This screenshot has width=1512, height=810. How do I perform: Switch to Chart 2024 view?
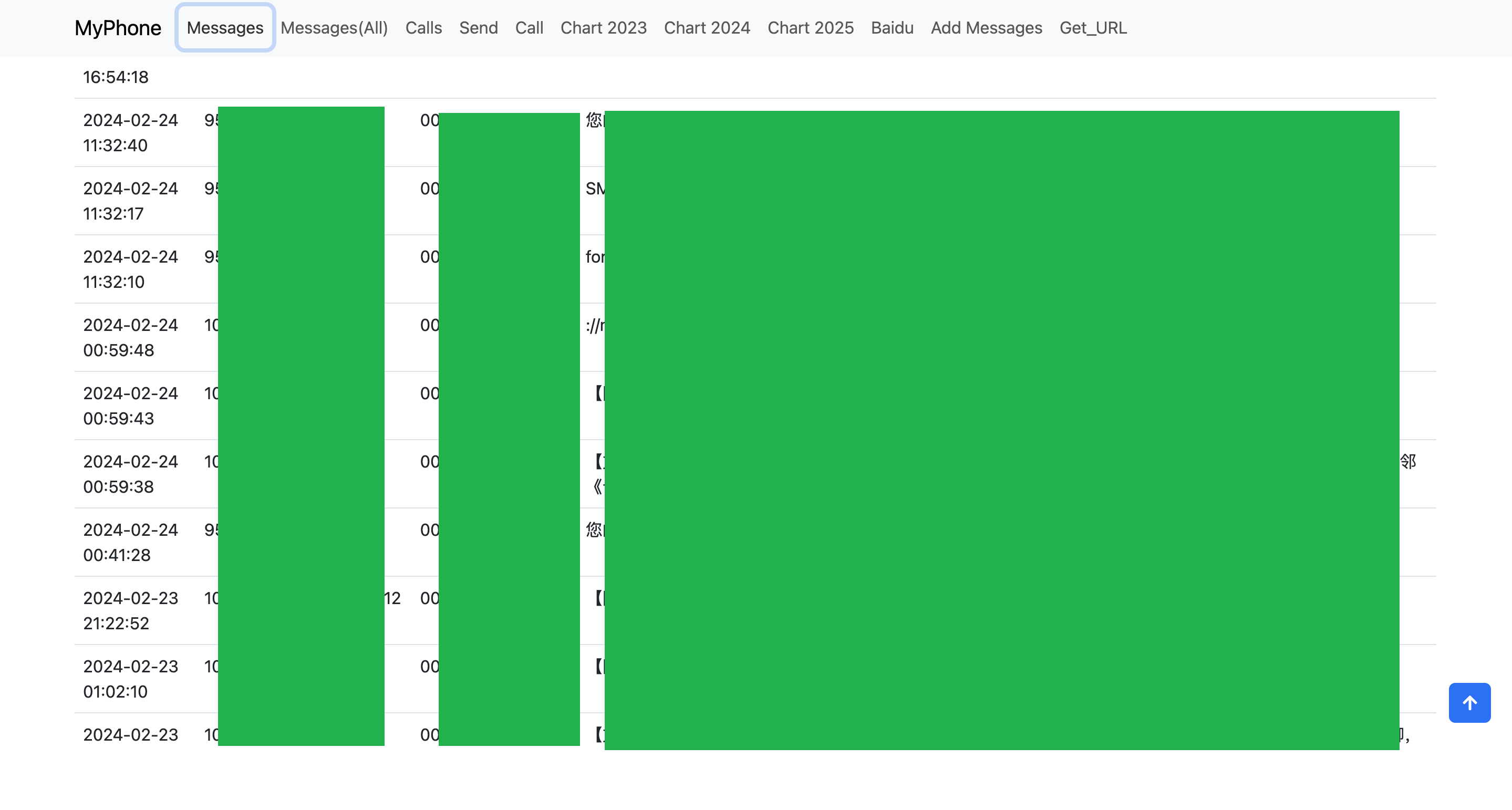(x=707, y=28)
